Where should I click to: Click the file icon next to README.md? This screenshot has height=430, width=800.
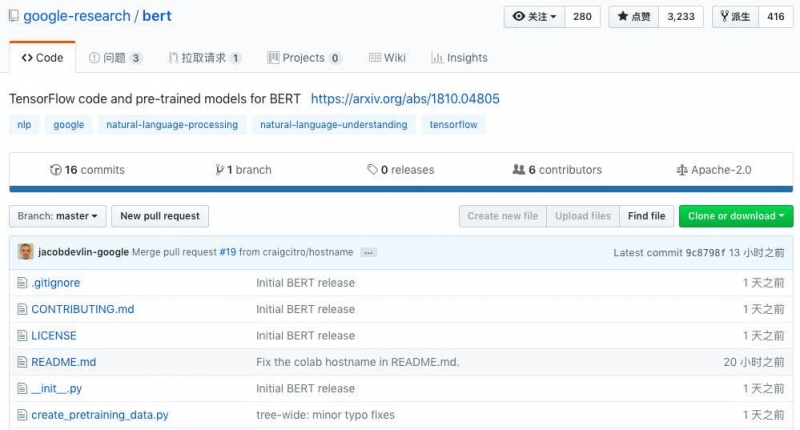click(x=22, y=362)
